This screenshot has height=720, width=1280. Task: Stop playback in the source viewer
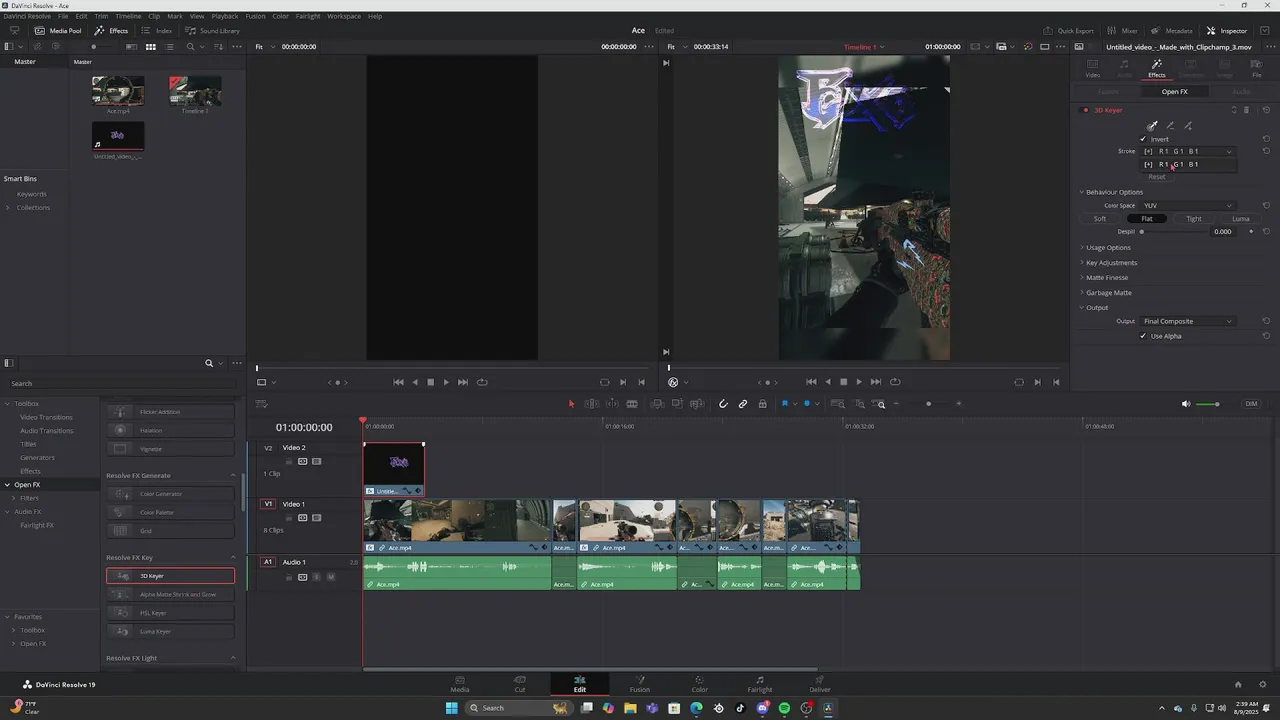[431, 382]
